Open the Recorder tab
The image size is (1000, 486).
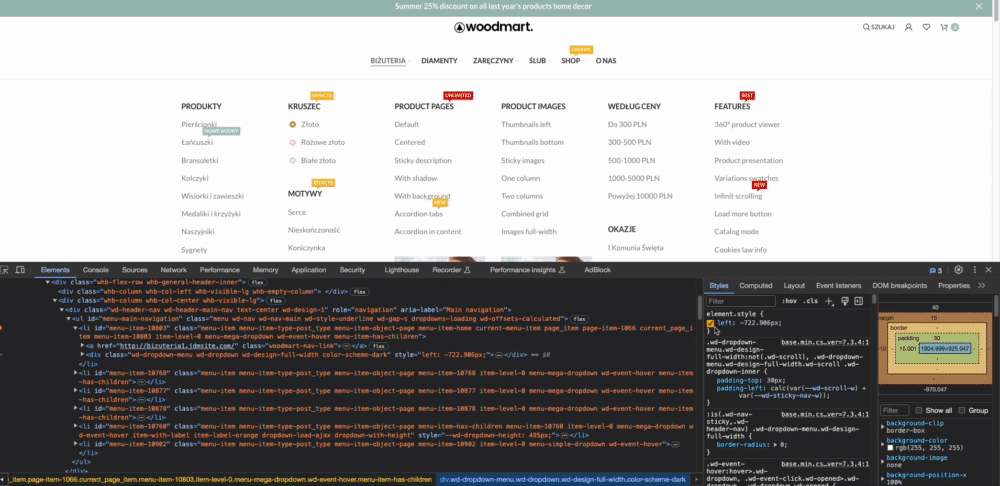tap(451, 270)
